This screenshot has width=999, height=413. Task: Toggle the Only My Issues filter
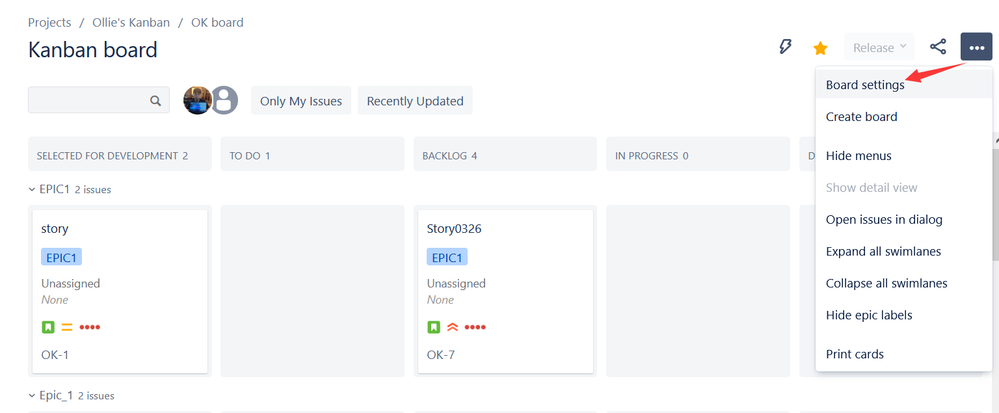pos(301,101)
